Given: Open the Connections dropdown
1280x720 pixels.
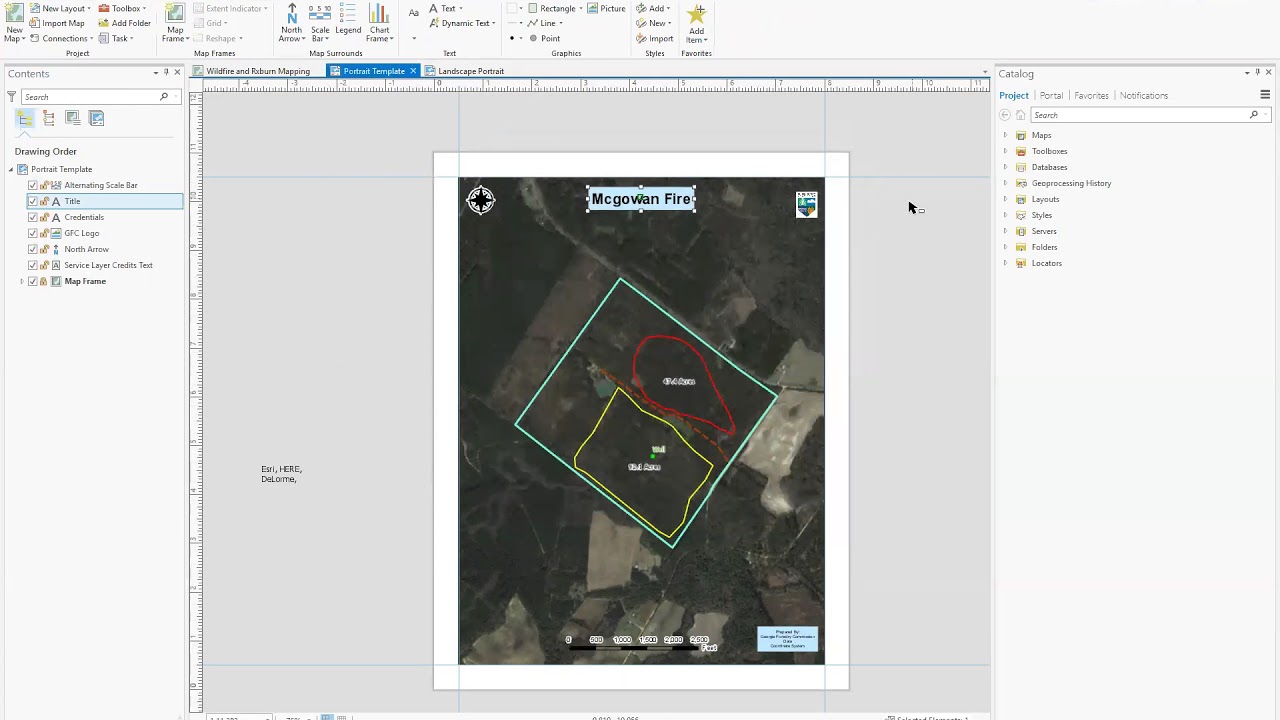Looking at the screenshot, I should (62, 38).
